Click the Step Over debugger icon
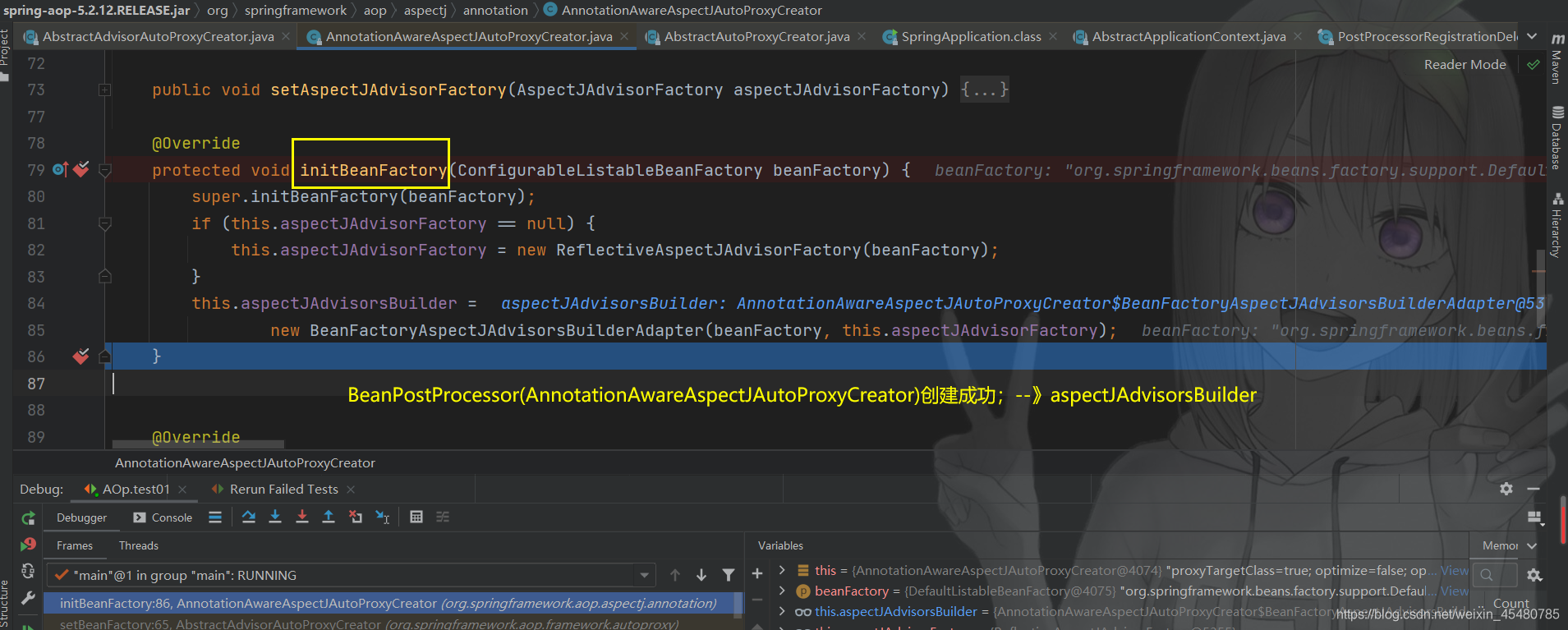The image size is (1568, 630). point(249,517)
